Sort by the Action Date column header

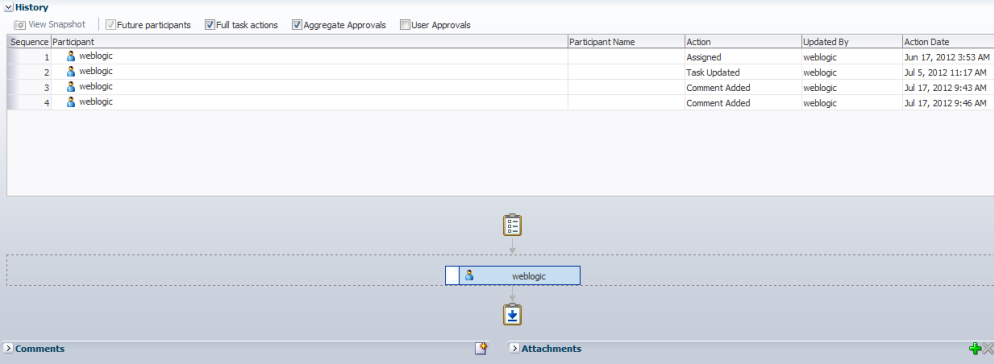[x=948, y=42]
